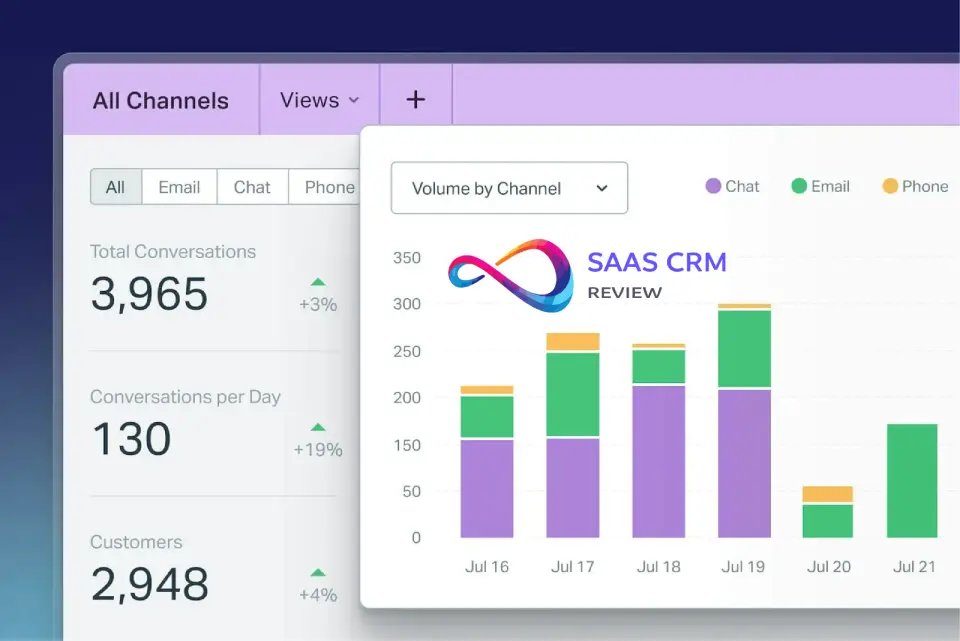Click green up arrow beside Total Conversations
The image size is (960, 641).
click(x=318, y=282)
